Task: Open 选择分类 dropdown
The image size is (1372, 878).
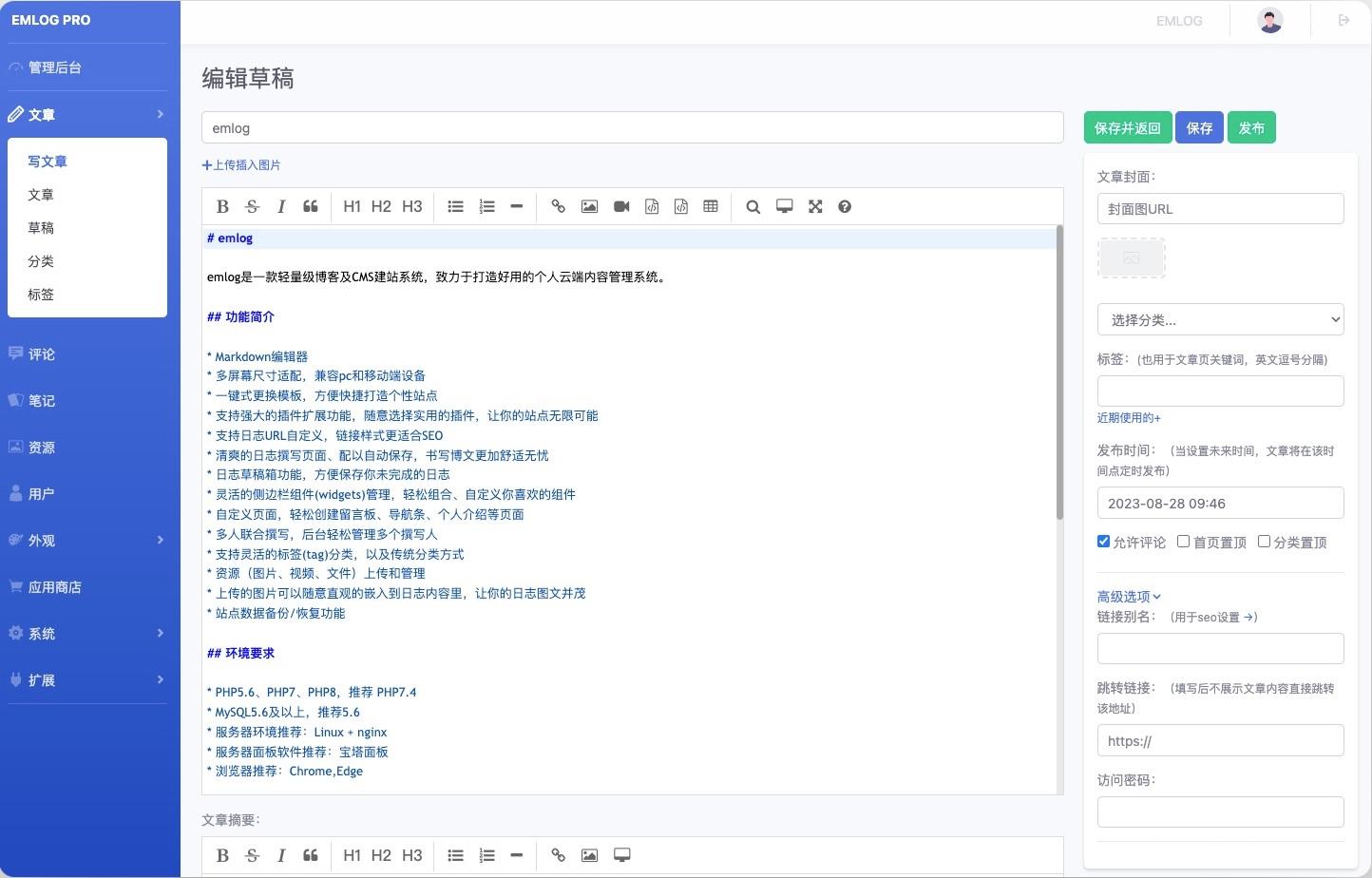Action: (x=1220, y=319)
